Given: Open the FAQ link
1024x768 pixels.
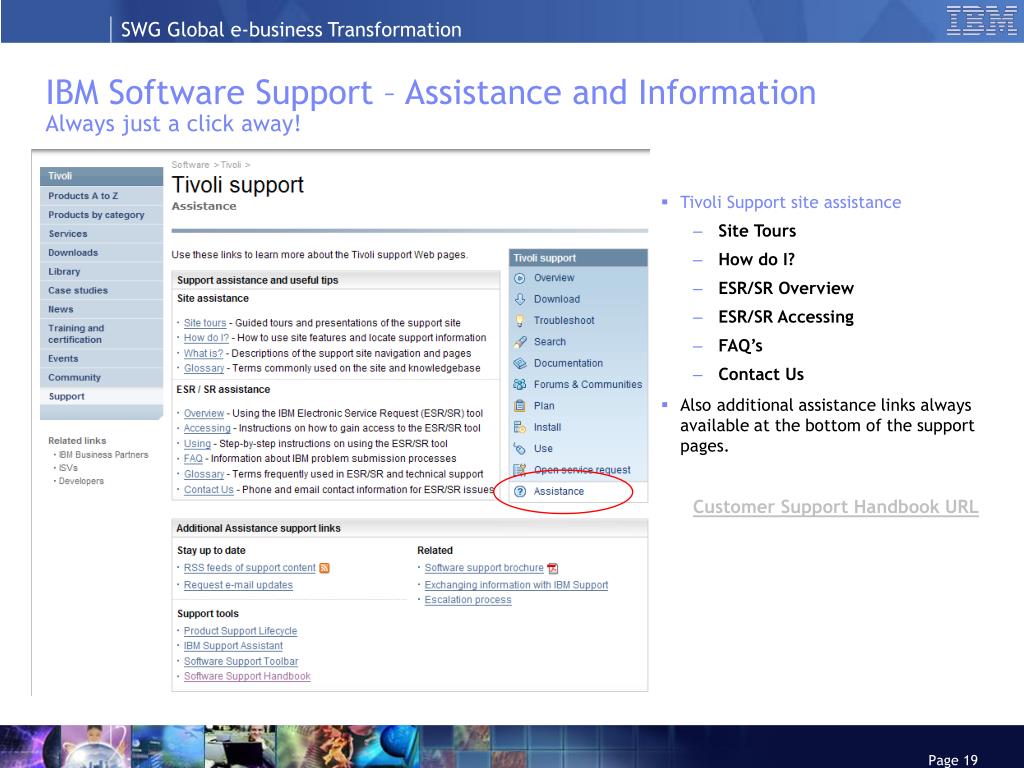Looking at the screenshot, I should pos(193,458).
